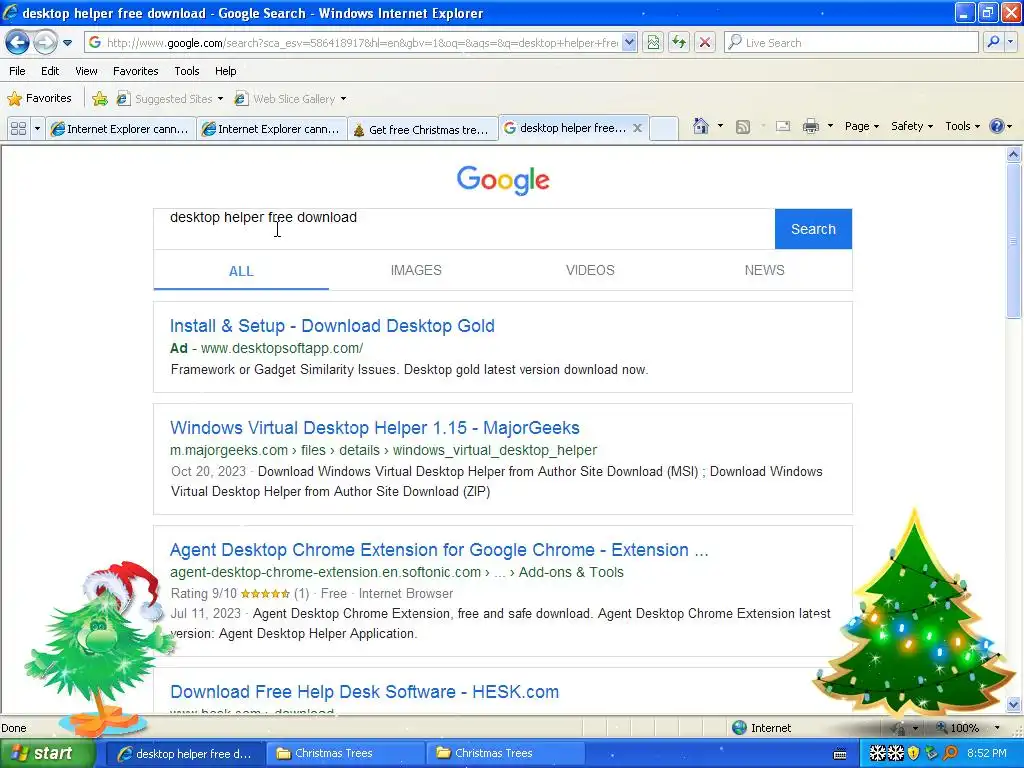Click the RSS Feeds icon

(743, 127)
